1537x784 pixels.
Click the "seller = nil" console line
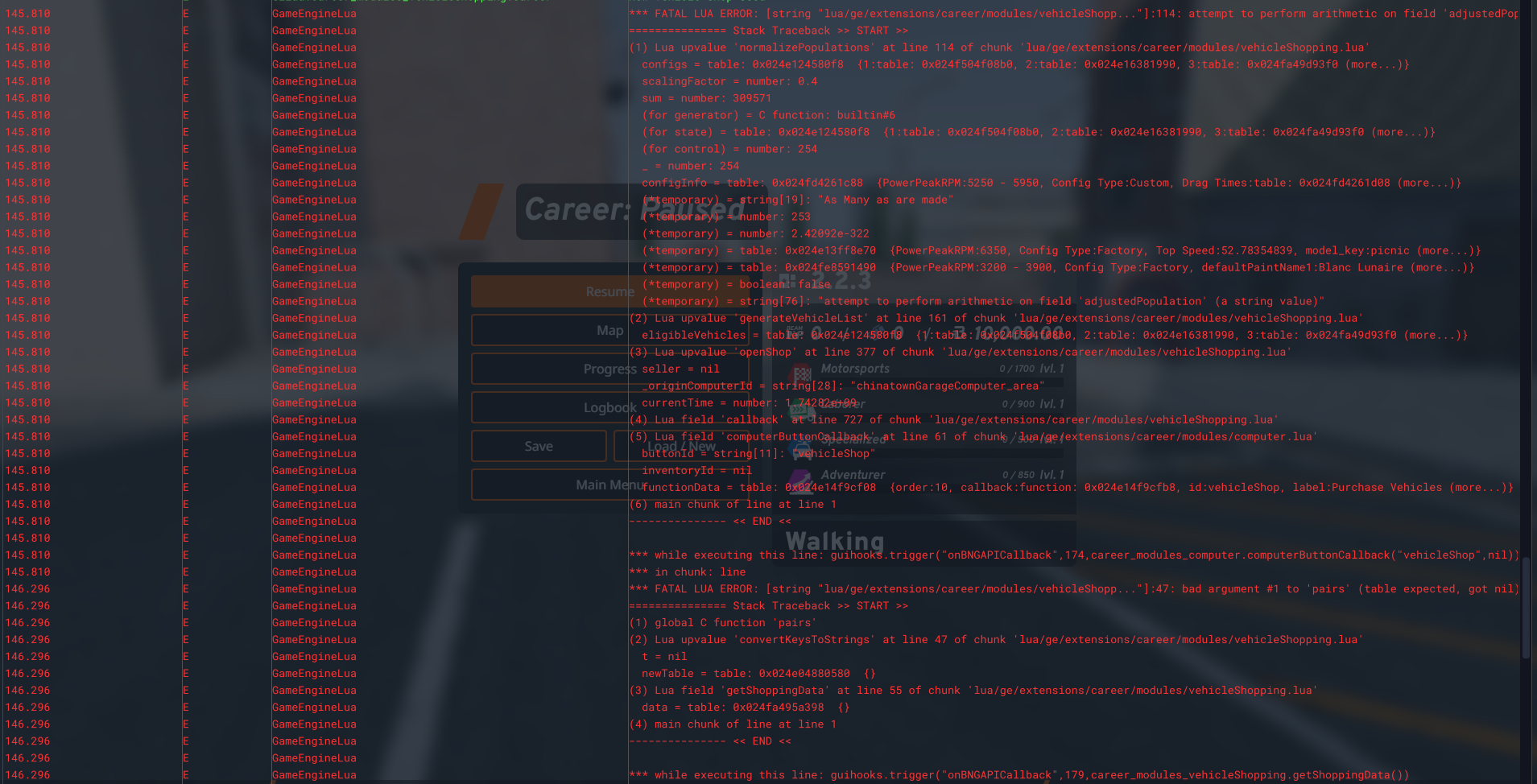(680, 369)
